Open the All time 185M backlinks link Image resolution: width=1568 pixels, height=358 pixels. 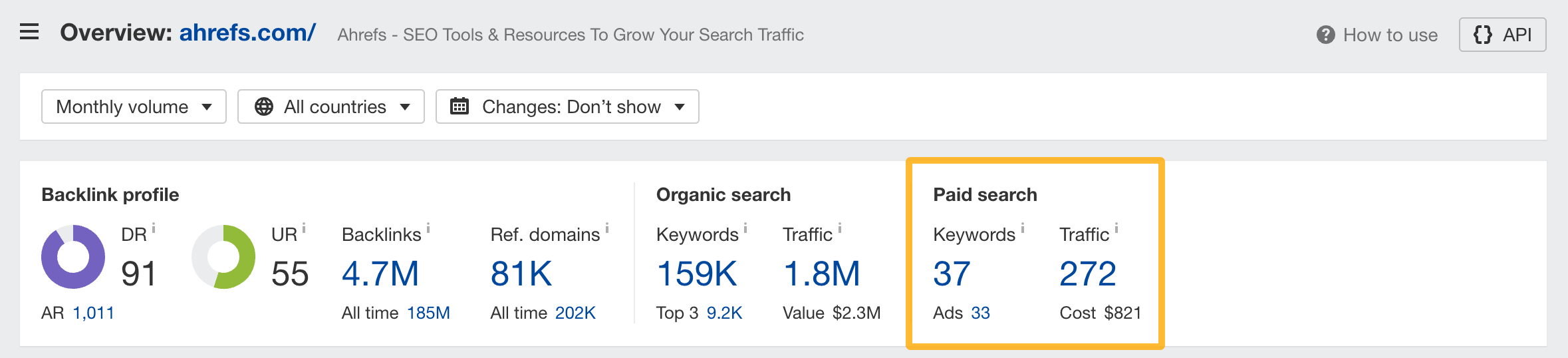tap(428, 313)
